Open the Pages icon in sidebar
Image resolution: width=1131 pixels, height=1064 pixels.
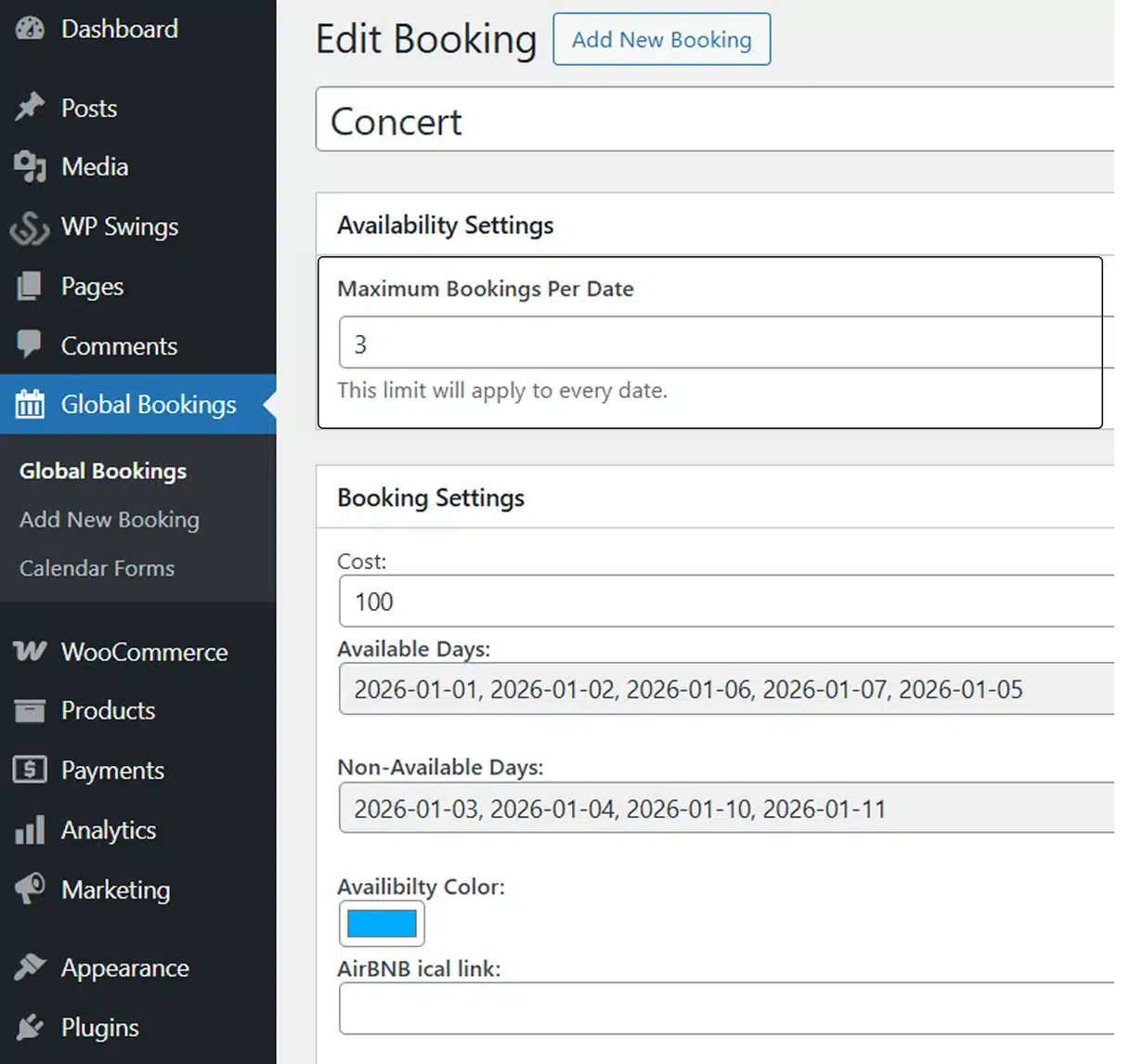coord(30,286)
